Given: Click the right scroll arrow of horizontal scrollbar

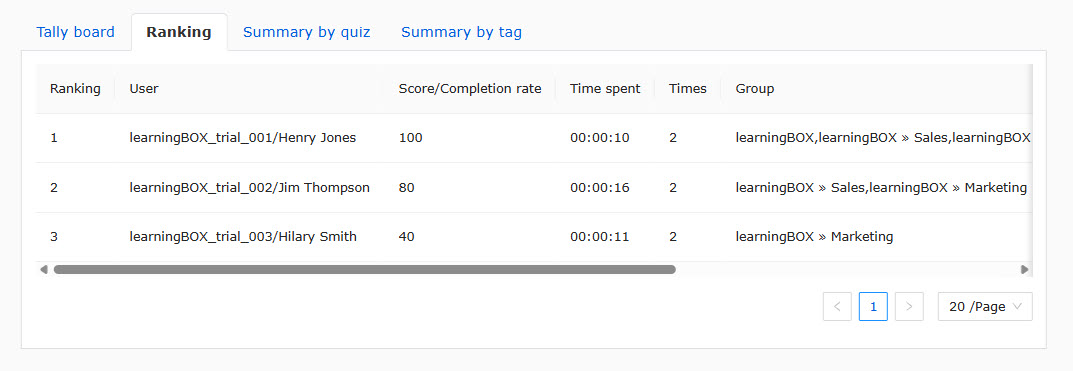Looking at the screenshot, I should [x=1024, y=270].
